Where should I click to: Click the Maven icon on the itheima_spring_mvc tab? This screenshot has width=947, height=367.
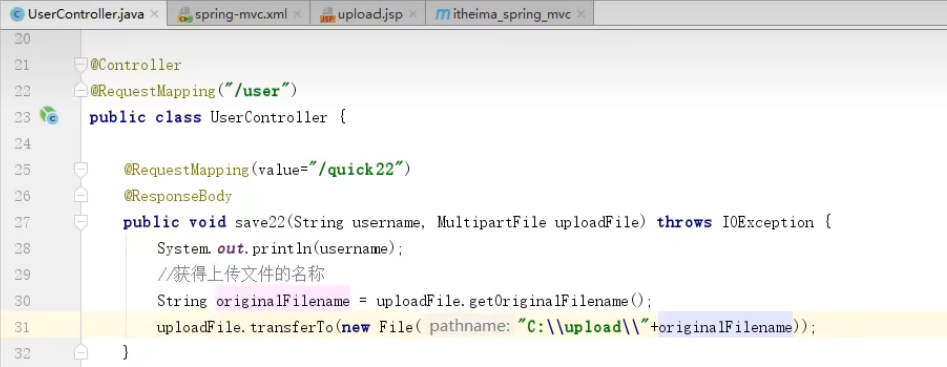443,14
